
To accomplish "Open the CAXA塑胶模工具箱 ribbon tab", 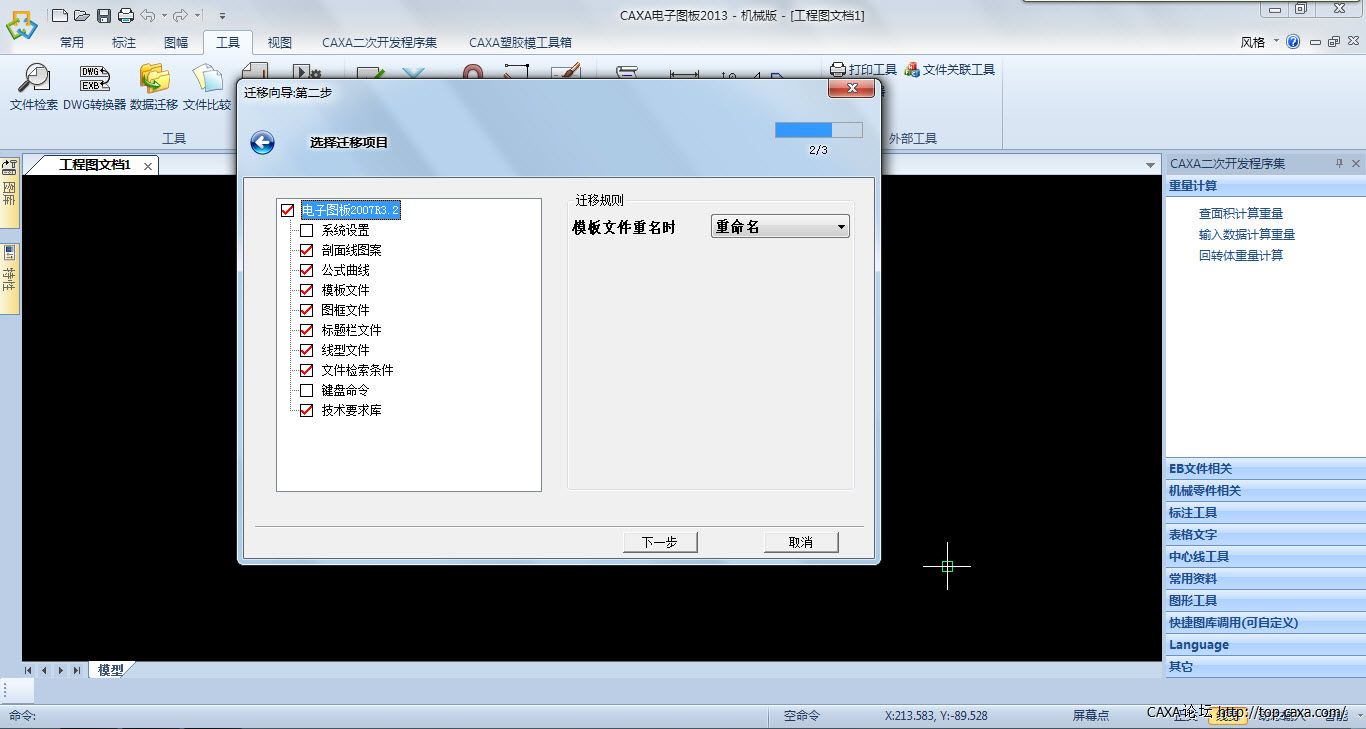I will pyautogui.click(x=520, y=43).
